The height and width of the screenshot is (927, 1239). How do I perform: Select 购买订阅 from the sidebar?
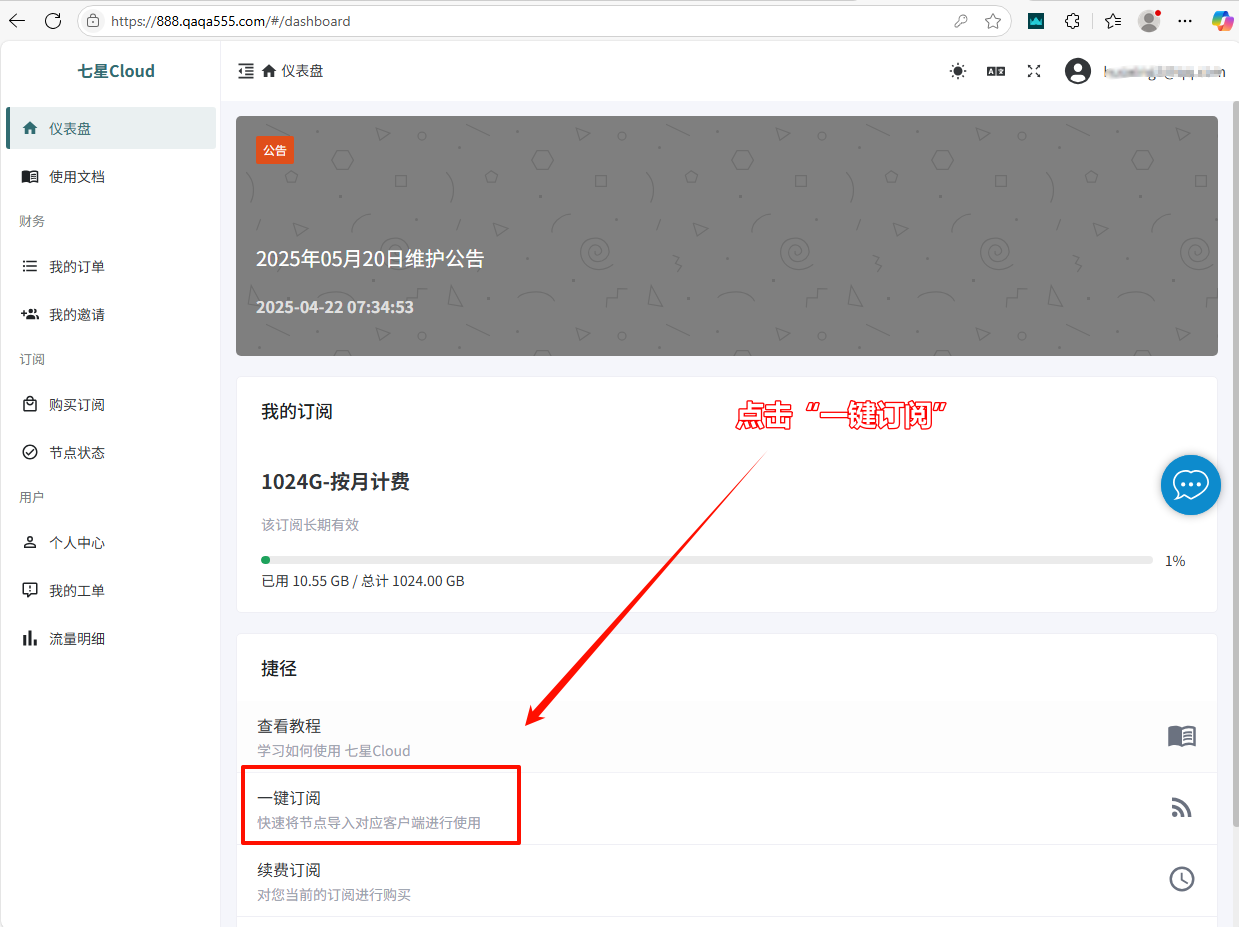pos(77,405)
